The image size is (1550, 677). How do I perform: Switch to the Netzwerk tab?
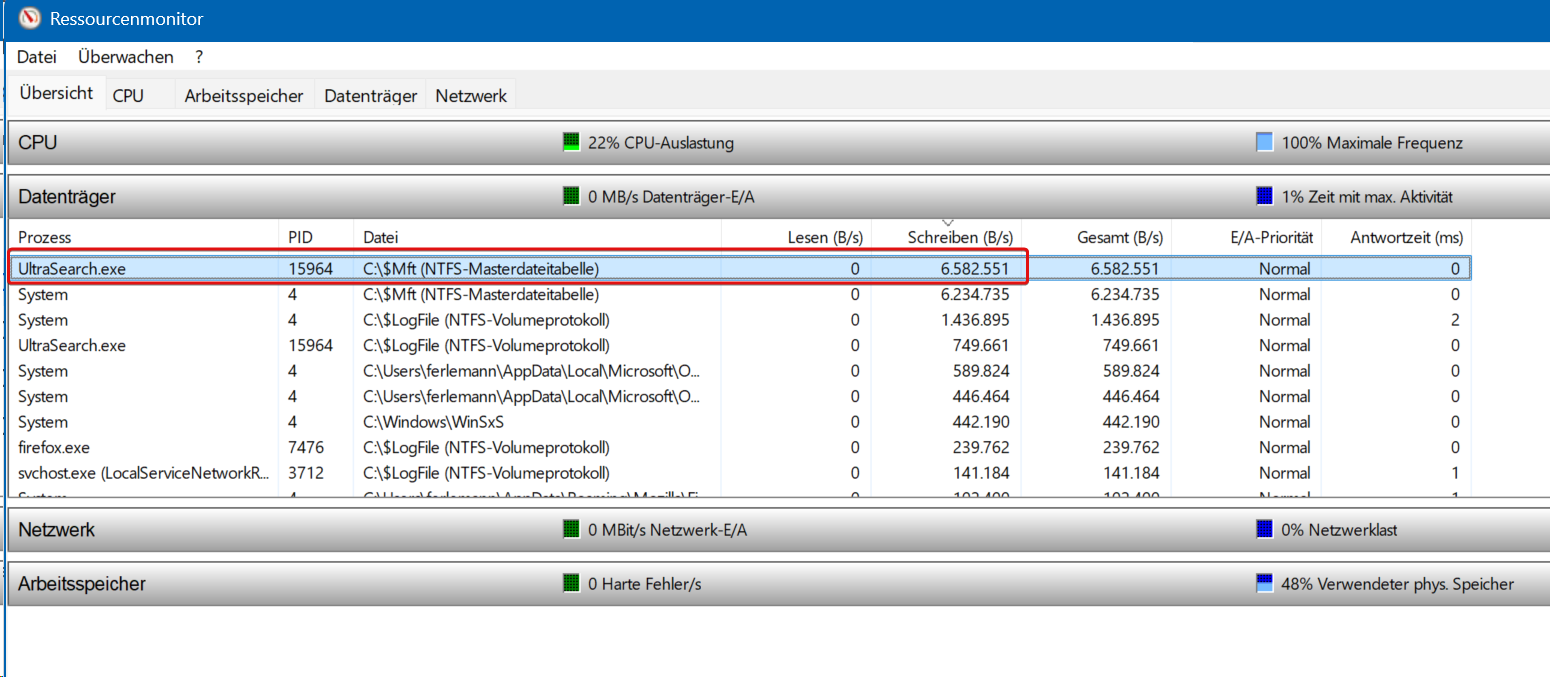pos(471,96)
